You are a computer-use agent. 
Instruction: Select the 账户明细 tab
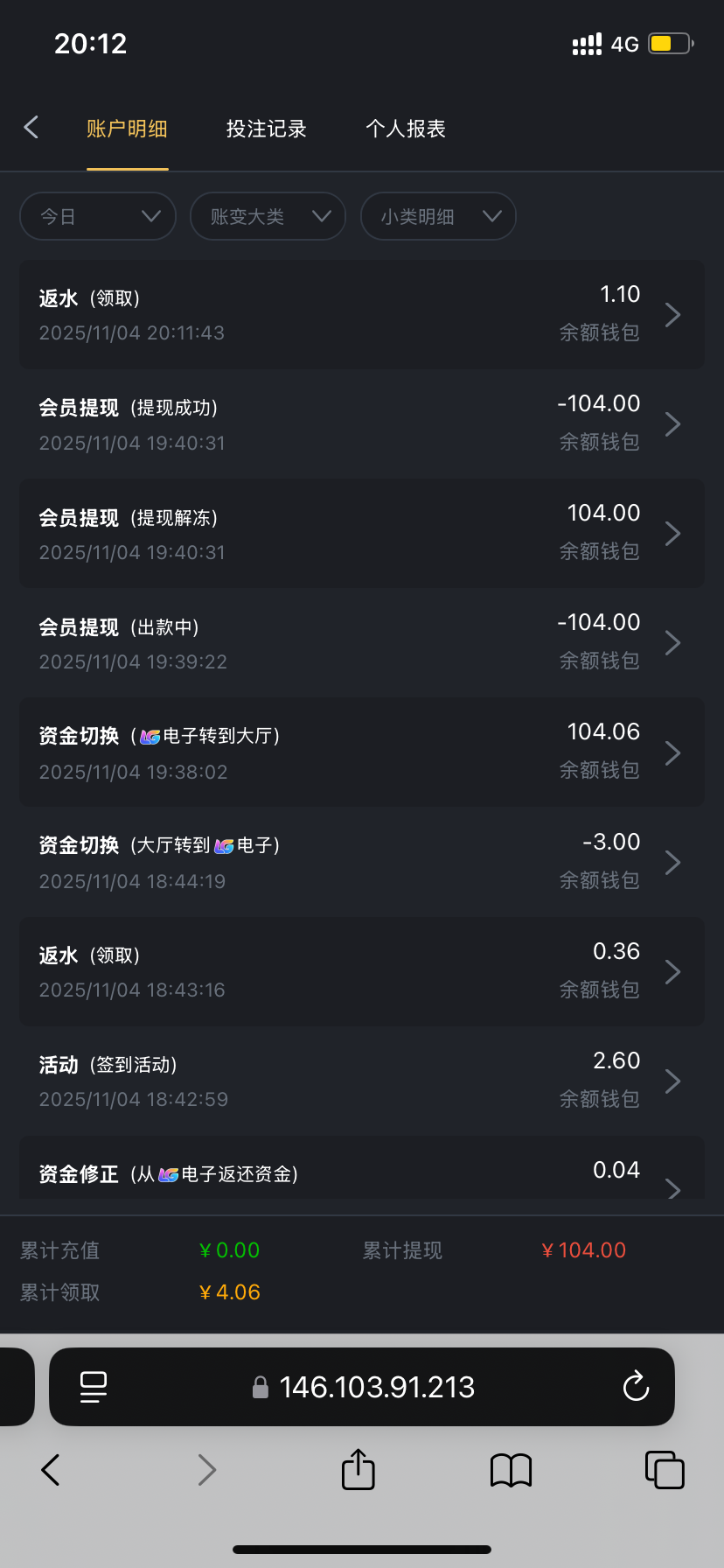click(127, 129)
